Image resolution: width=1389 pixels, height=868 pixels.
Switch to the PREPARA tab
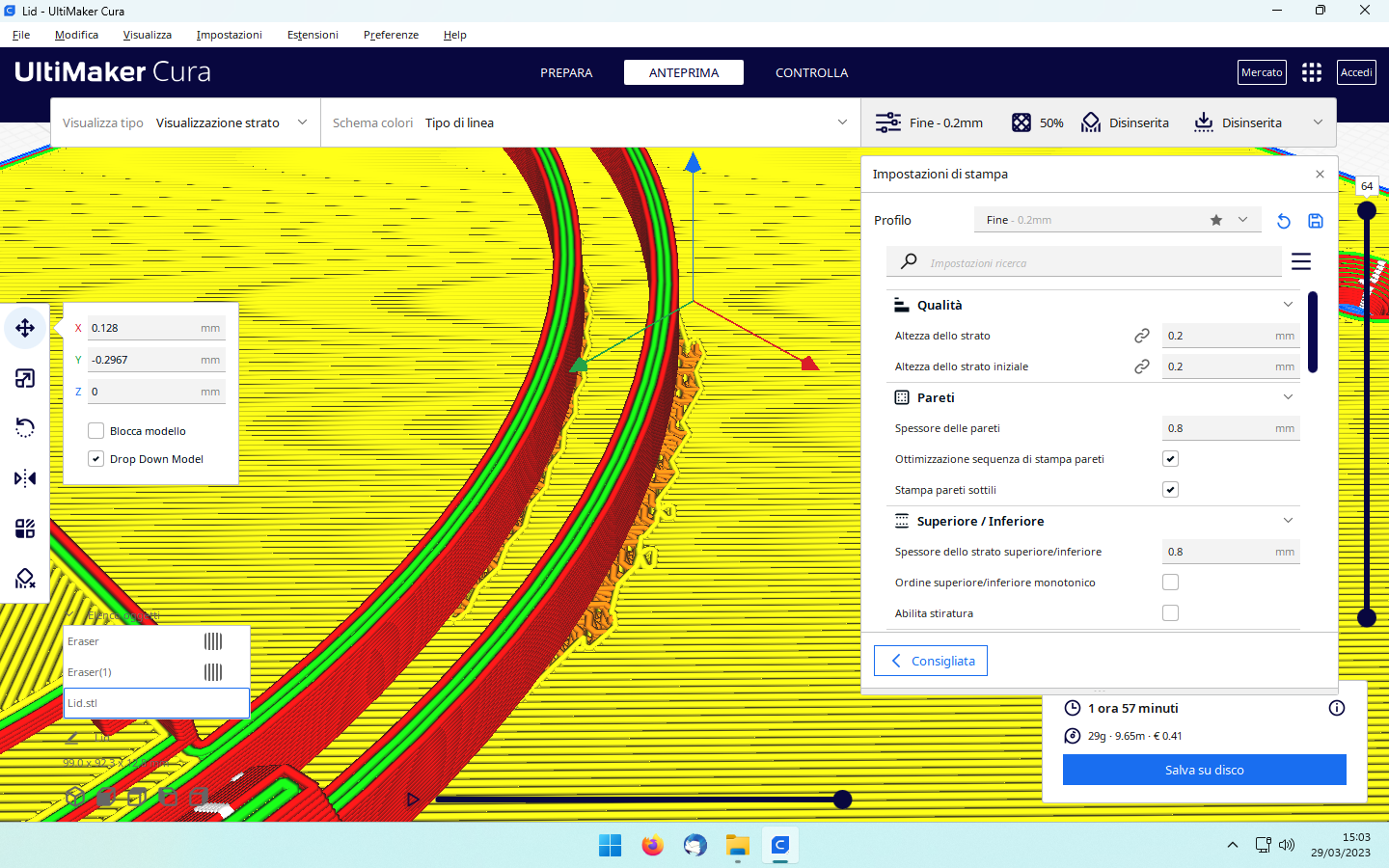pos(566,71)
